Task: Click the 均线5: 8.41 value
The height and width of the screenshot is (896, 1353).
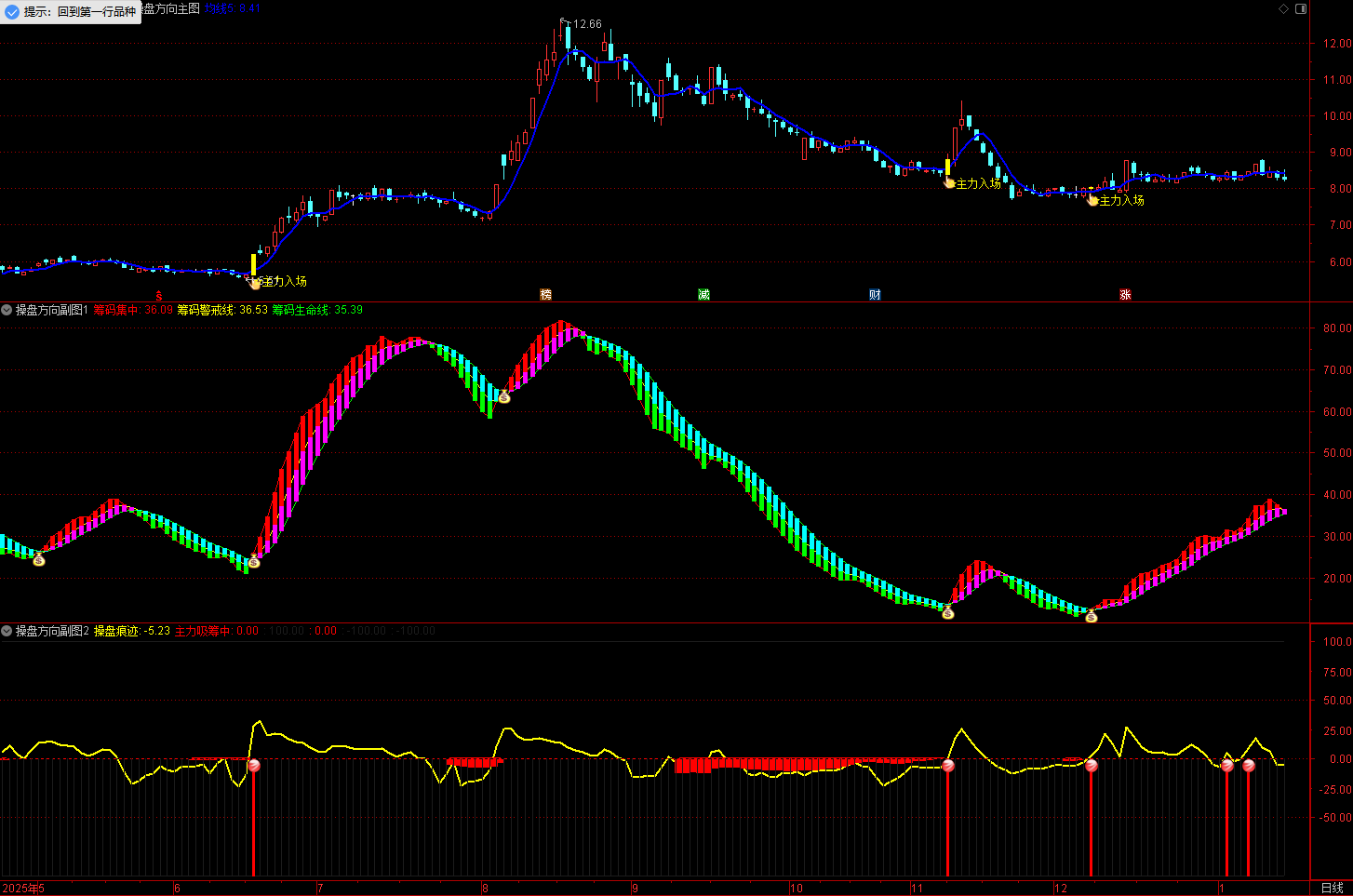Action: pyautogui.click(x=233, y=8)
